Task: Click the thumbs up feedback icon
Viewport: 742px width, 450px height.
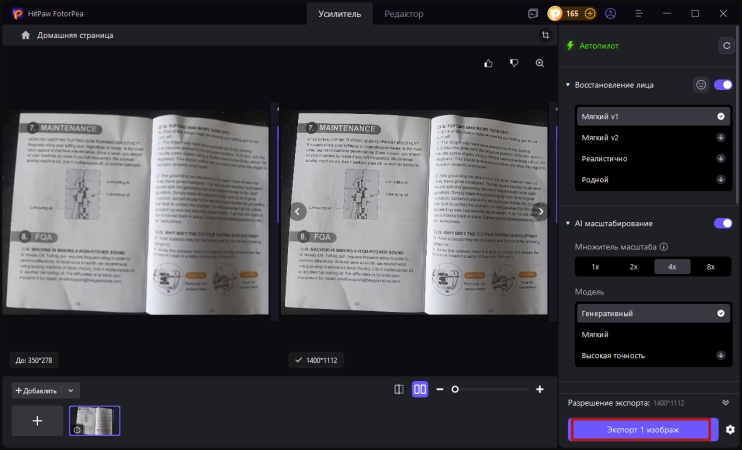Action: coord(489,63)
